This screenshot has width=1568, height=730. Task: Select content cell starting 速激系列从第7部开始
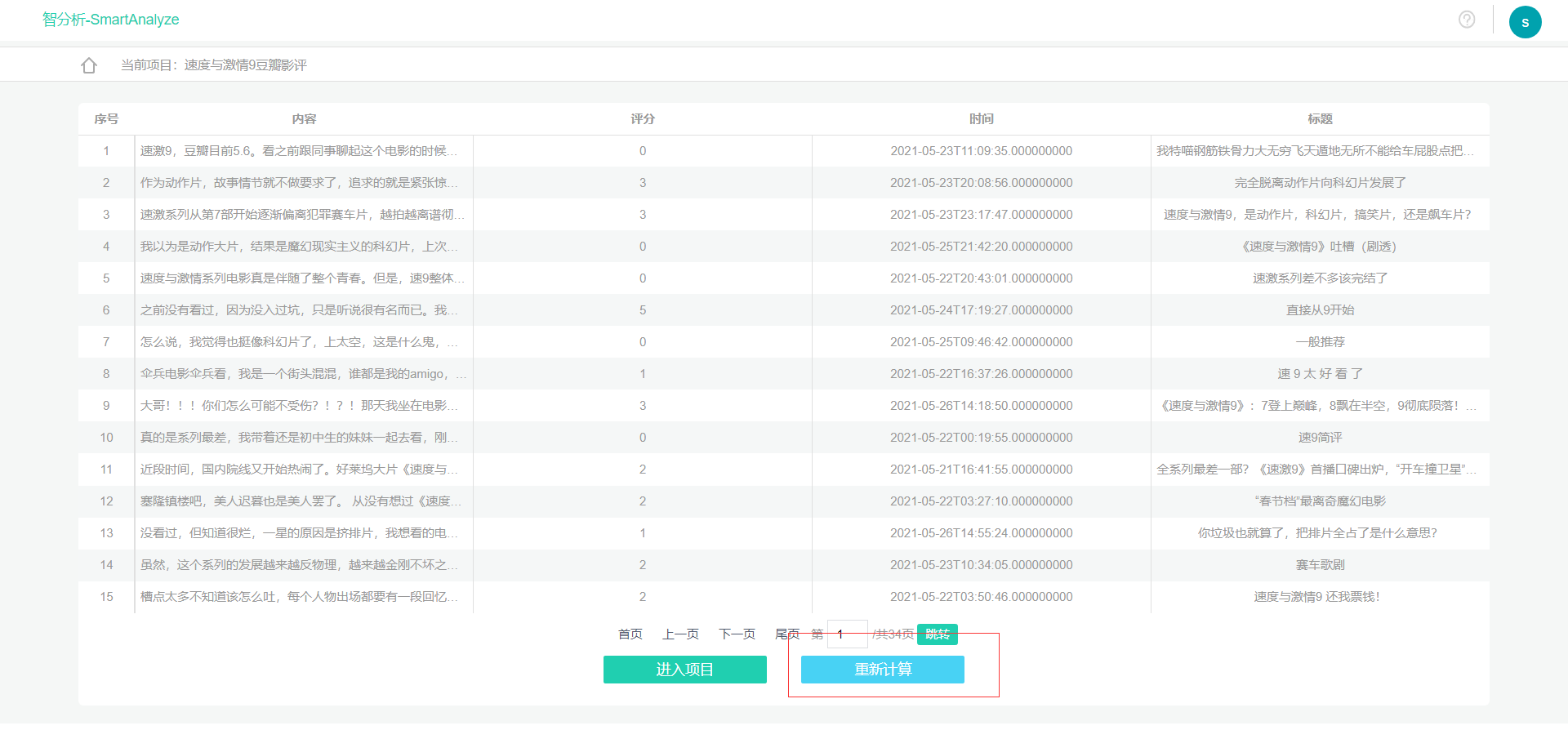(x=304, y=215)
